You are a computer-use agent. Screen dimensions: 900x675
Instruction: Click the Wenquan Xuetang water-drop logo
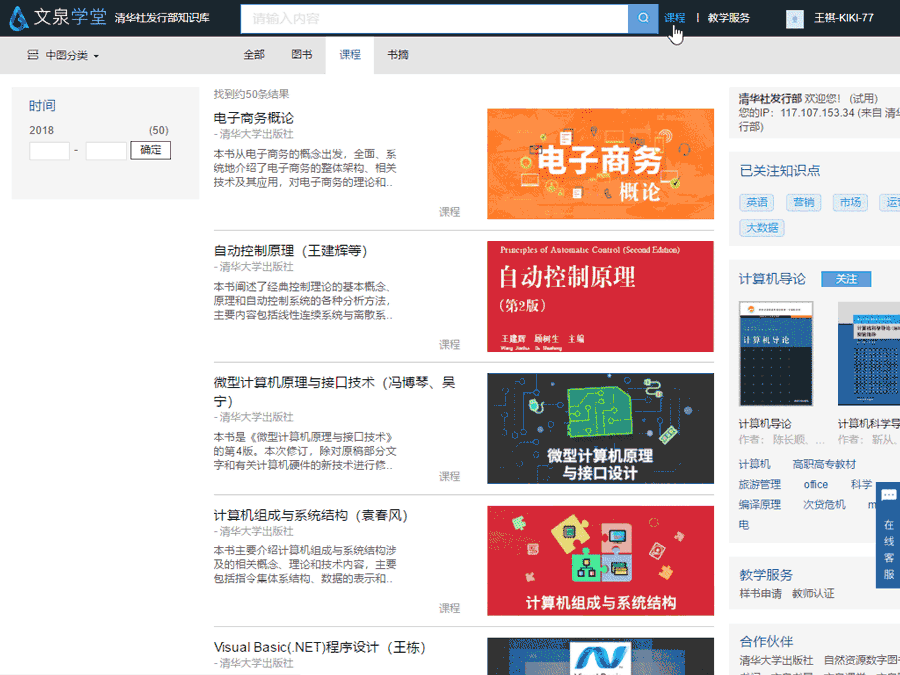pos(18,18)
